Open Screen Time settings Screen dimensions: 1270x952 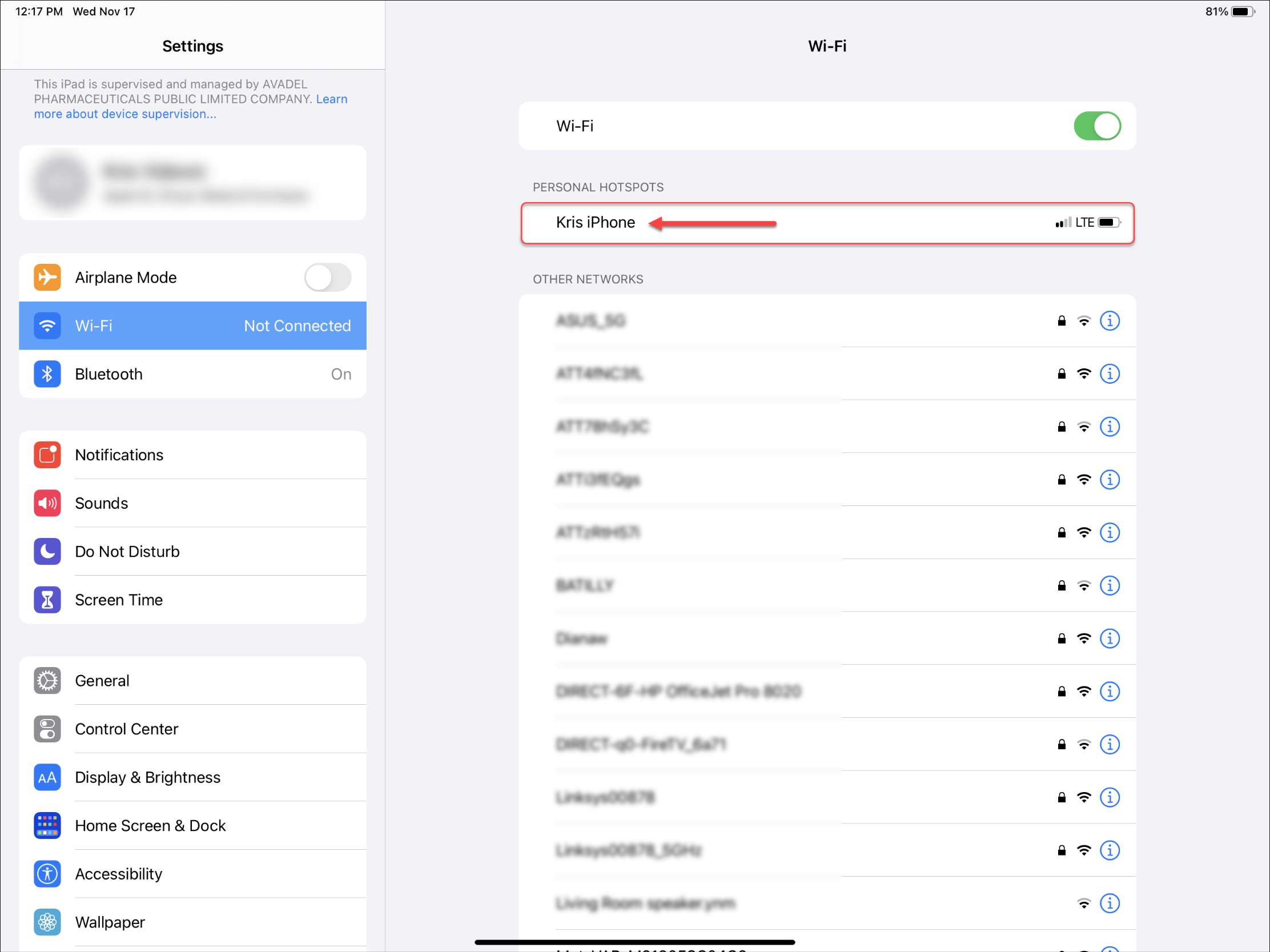pos(192,600)
